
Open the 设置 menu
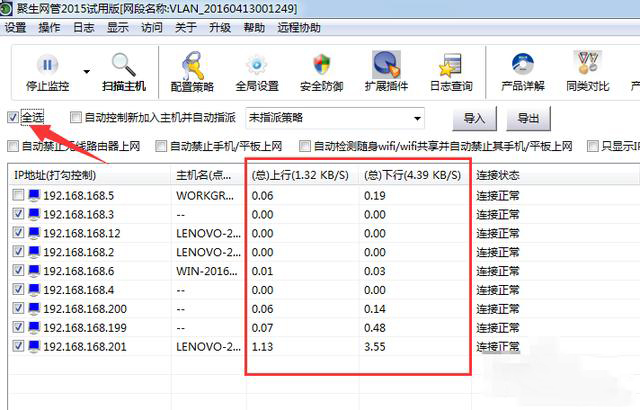[15, 27]
